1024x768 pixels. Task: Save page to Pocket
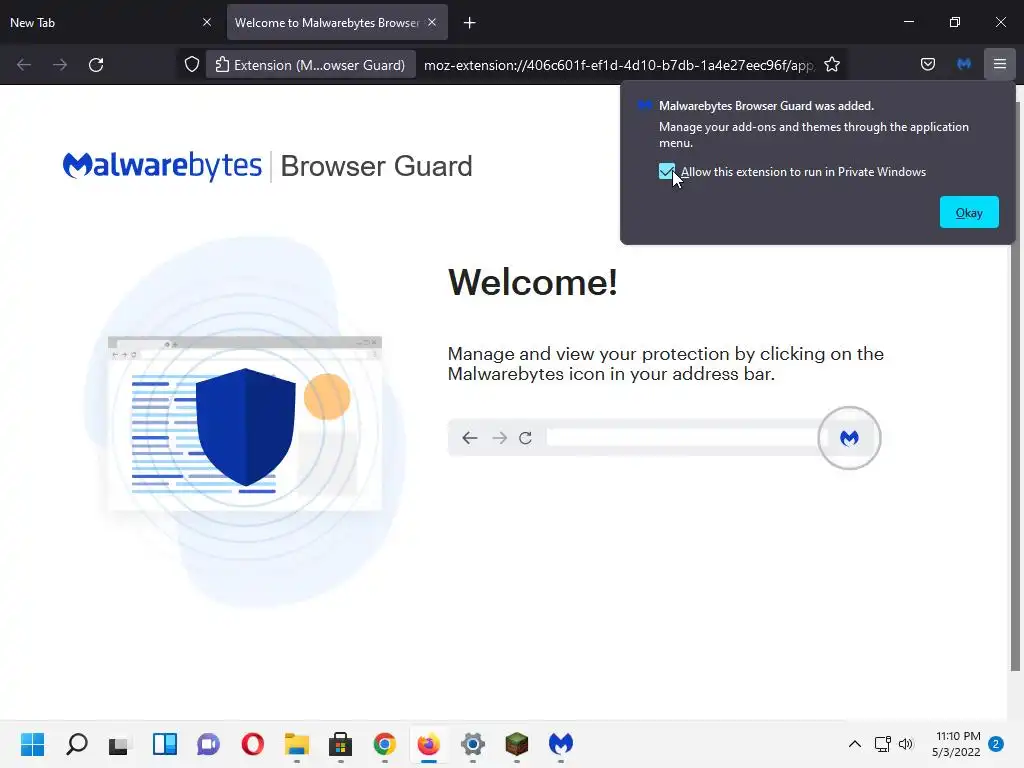pyautogui.click(x=928, y=64)
